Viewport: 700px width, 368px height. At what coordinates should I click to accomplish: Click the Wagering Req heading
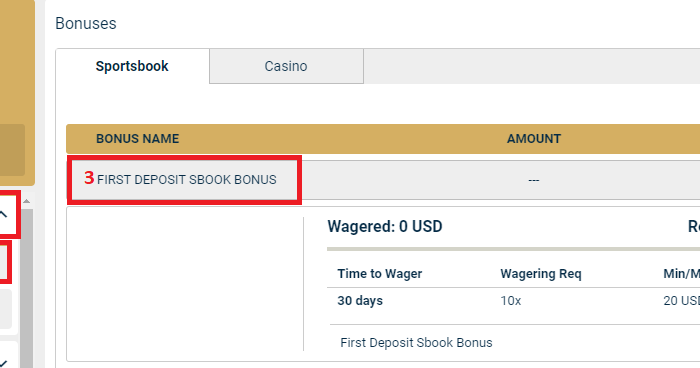[541, 273]
